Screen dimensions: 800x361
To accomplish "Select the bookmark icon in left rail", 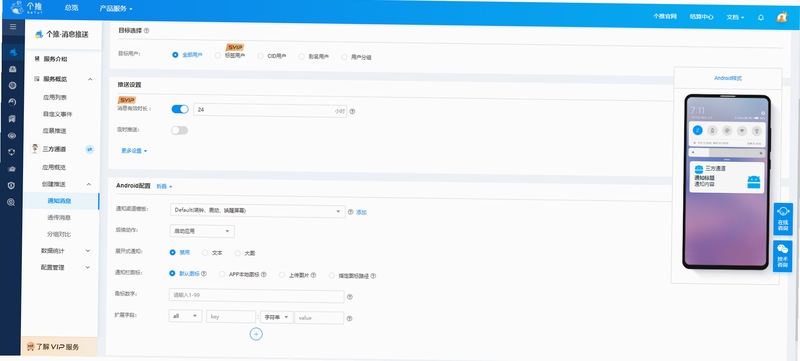I will [12, 119].
